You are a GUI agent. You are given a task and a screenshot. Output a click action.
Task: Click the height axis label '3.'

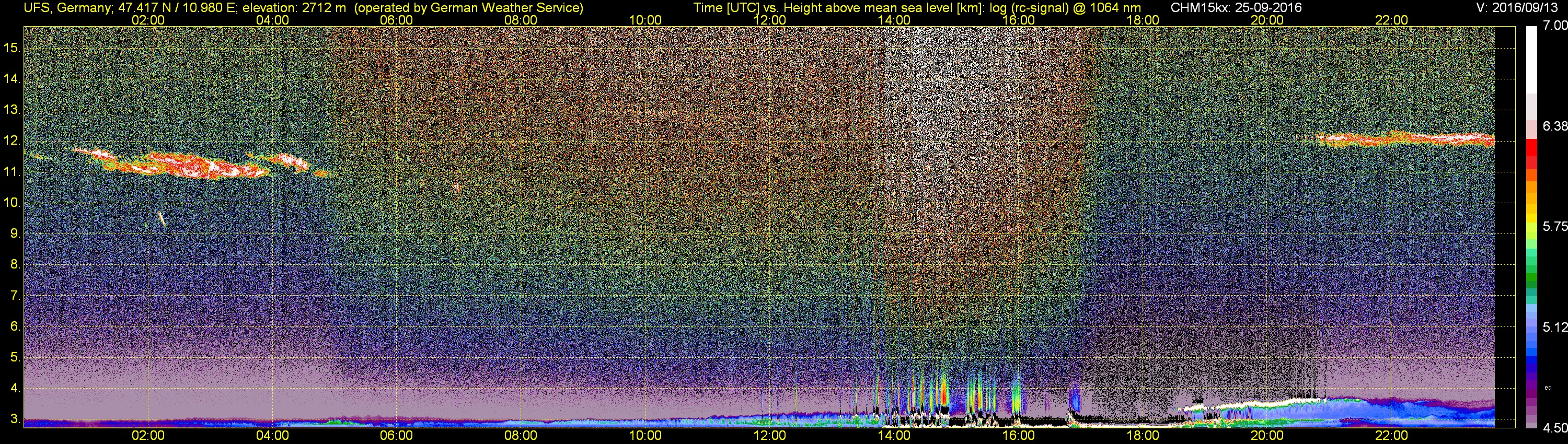point(15,419)
